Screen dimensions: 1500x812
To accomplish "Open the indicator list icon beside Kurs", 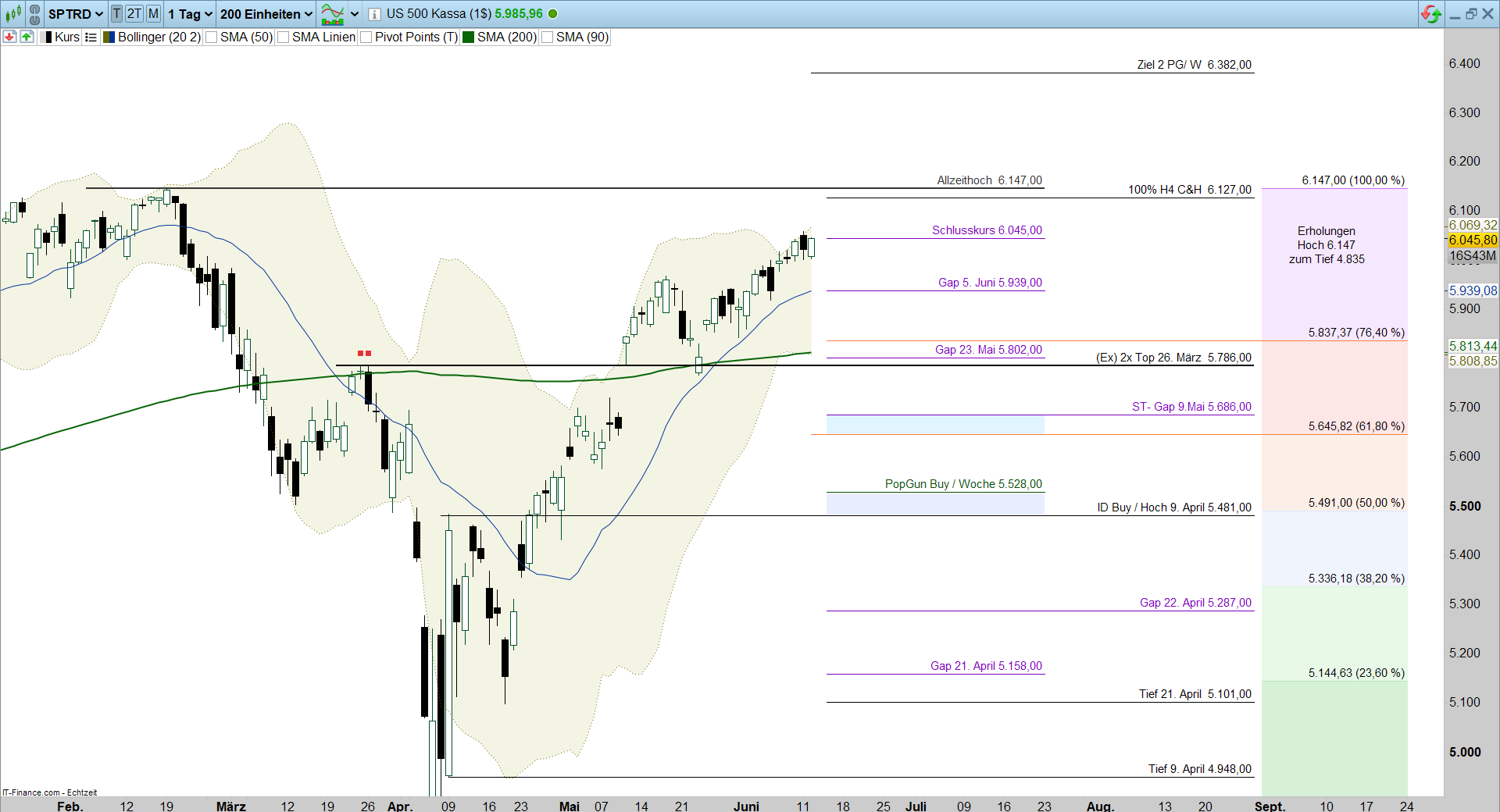I will (91, 37).
